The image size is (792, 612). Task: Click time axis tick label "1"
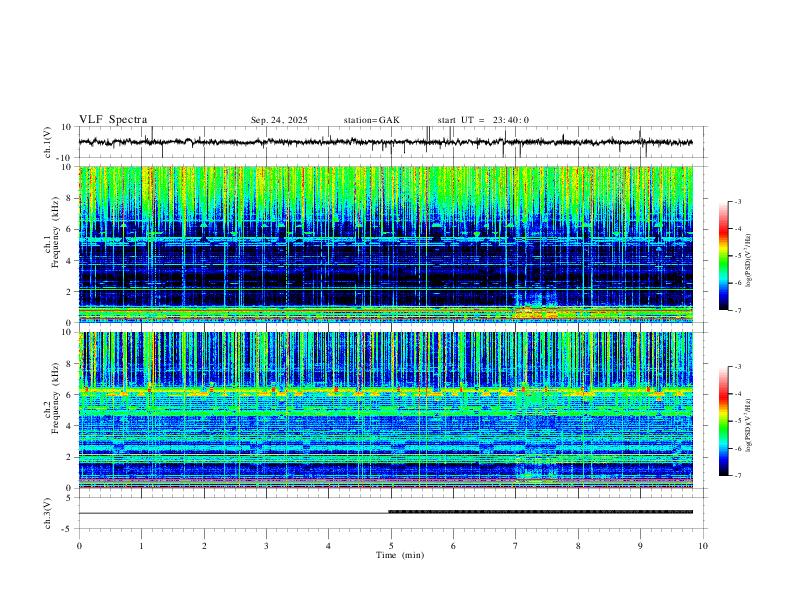coord(141,546)
